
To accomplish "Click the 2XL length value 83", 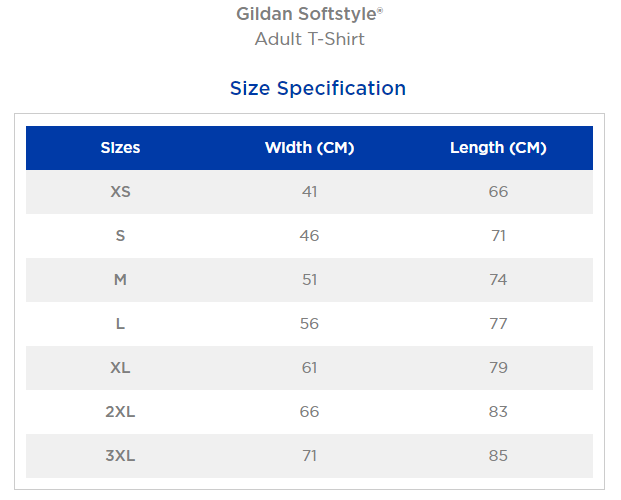I will coord(498,412).
